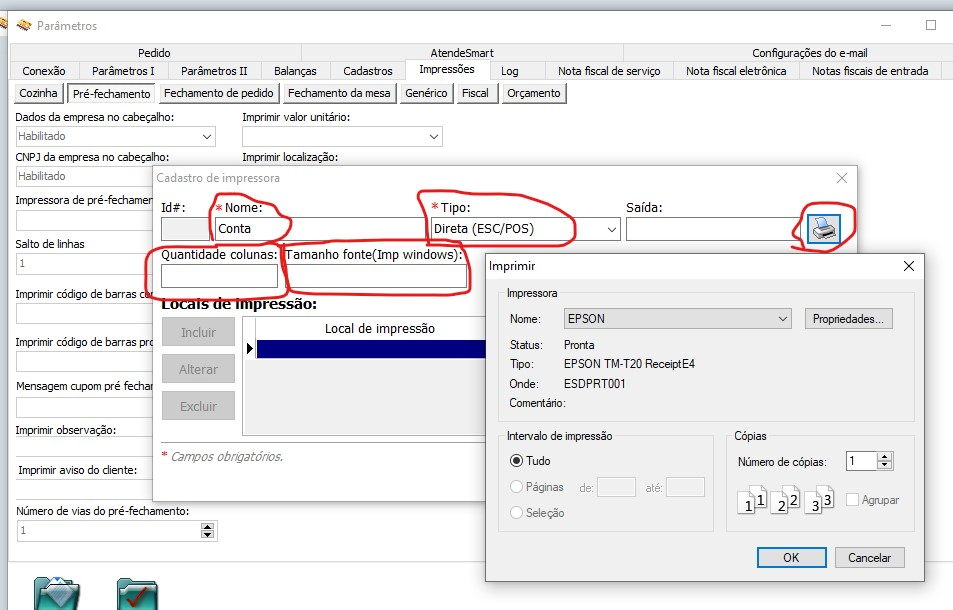This screenshot has width=953, height=610.
Task: Maximize the Parâmetros window
Action: tap(931, 26)
